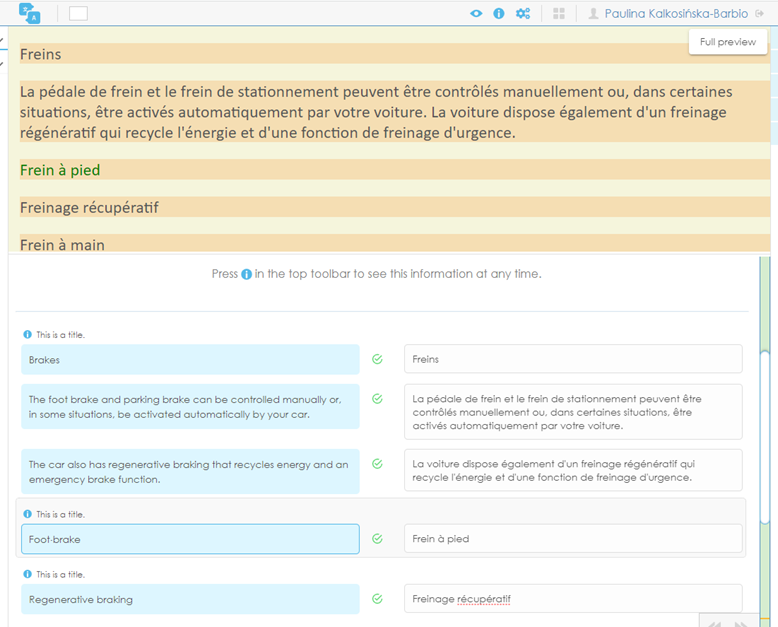Click the Freinage récupératif translation field
778x627 pixels.
(572, 599)
